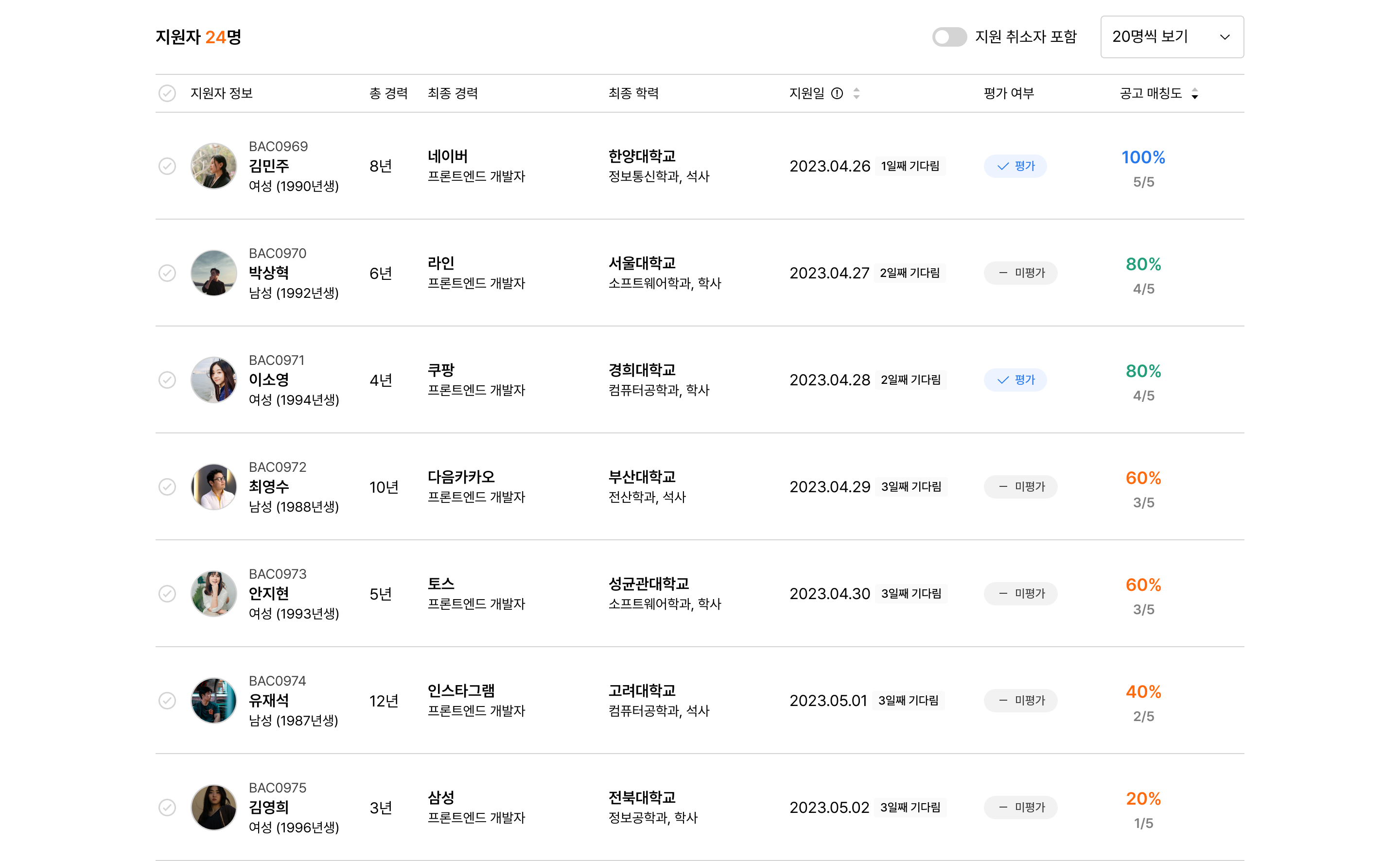Tick the checkbox for 유재석

click(167, 701)
